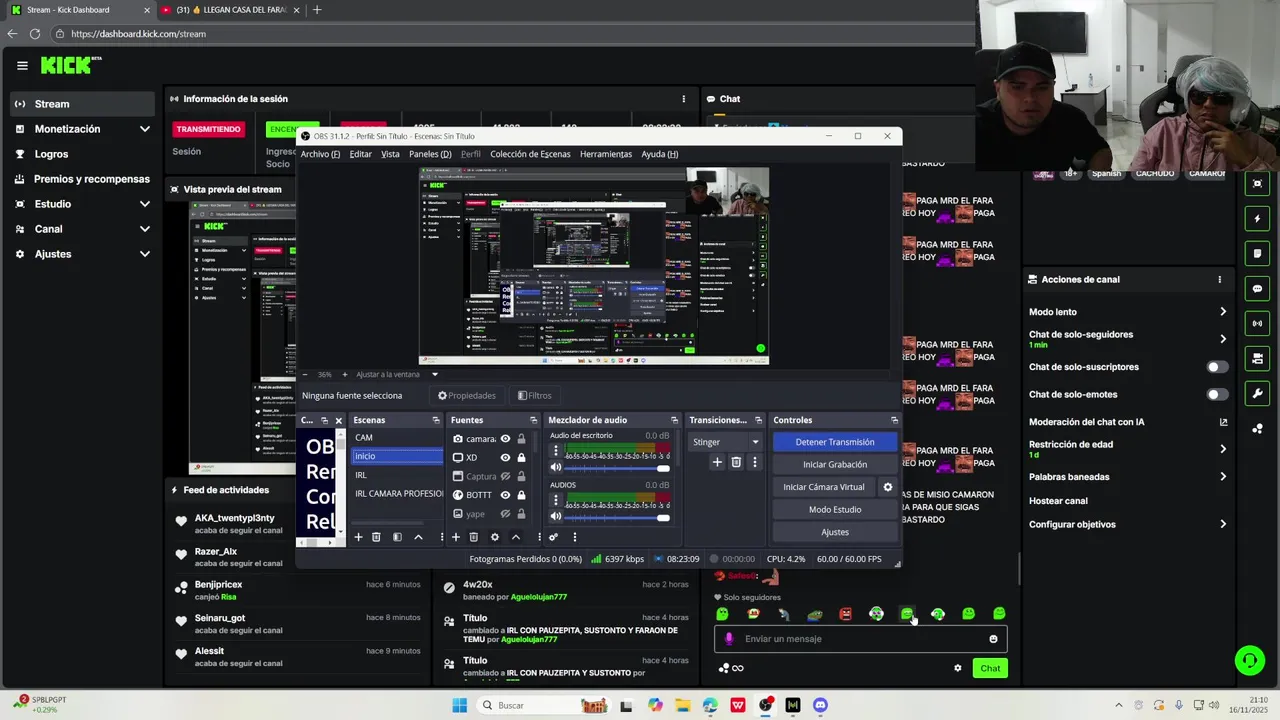Show the yape source eye icon

505,513
